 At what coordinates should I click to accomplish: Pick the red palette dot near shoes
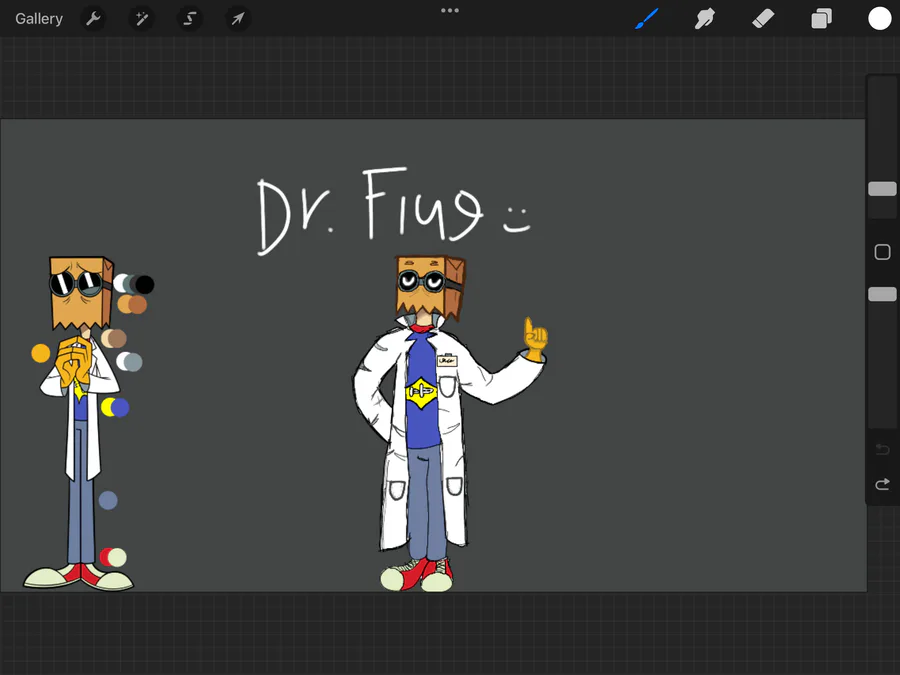105,557
